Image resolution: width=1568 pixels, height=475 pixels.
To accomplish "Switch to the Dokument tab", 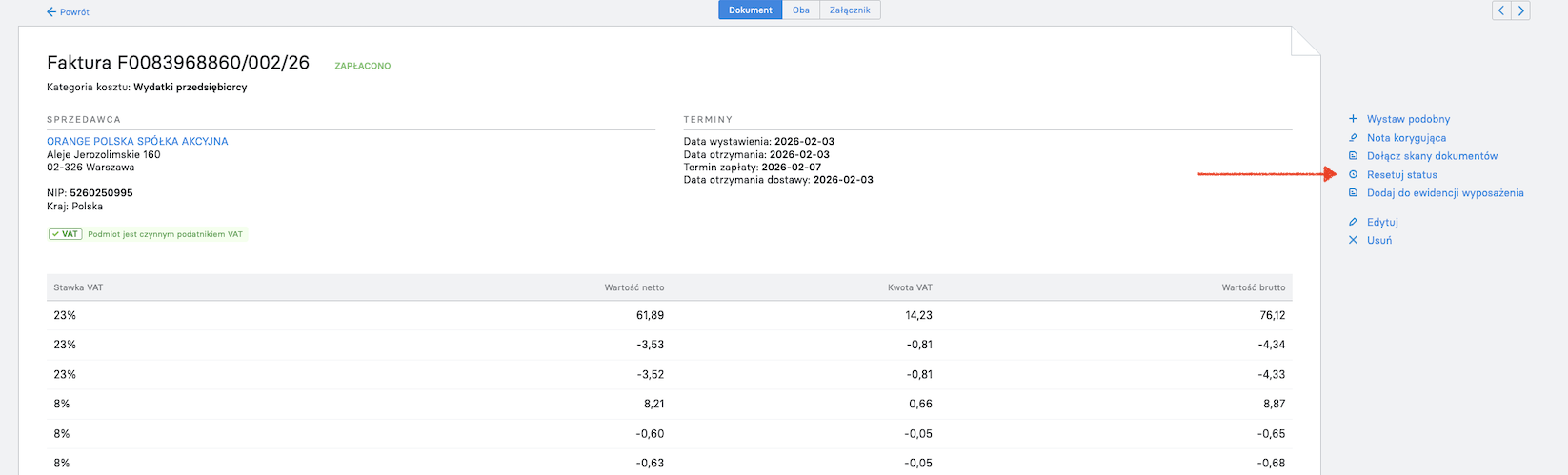I will coord(751,10).
